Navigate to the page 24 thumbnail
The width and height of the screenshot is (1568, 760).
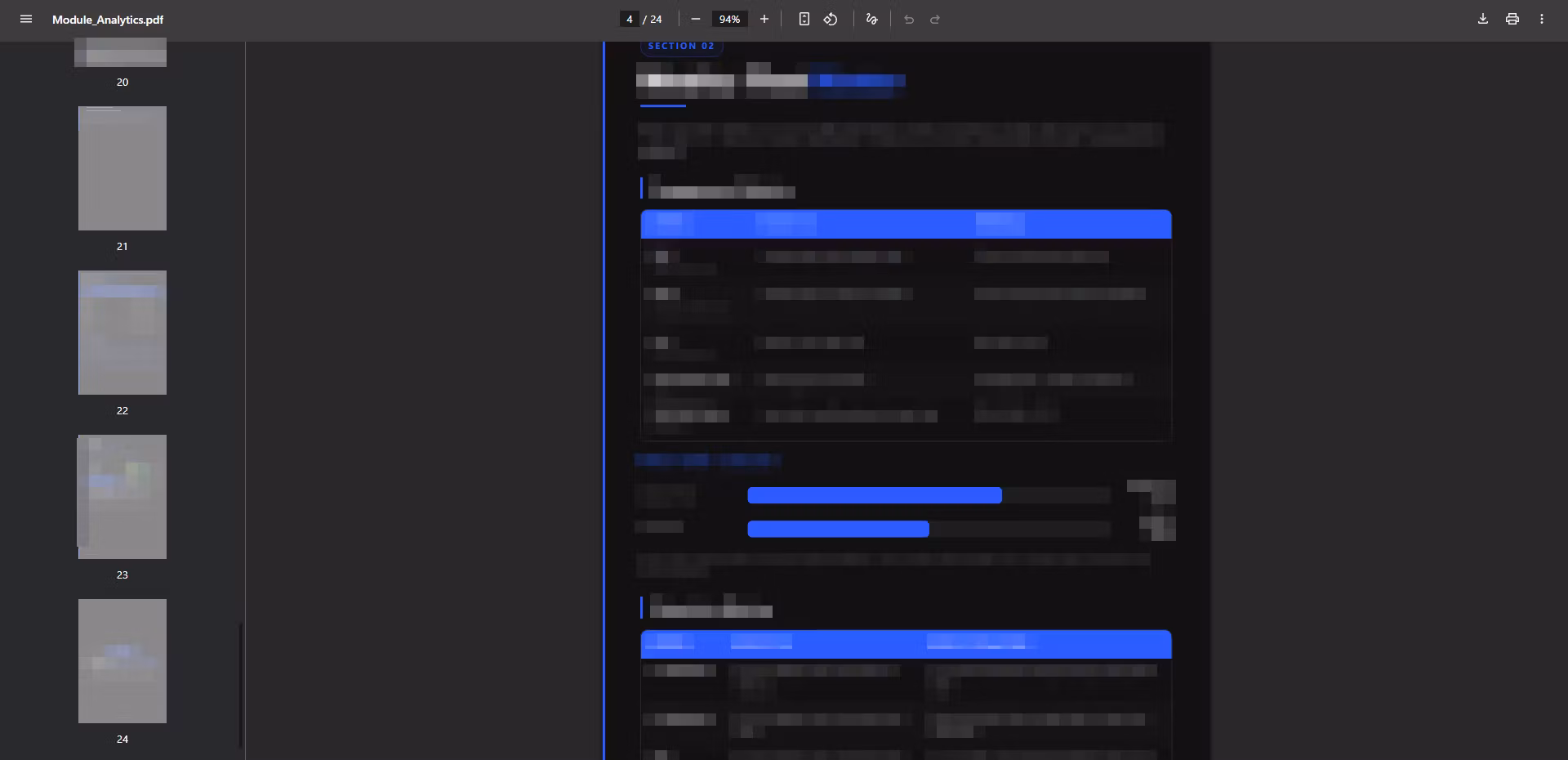coord(122,661)
